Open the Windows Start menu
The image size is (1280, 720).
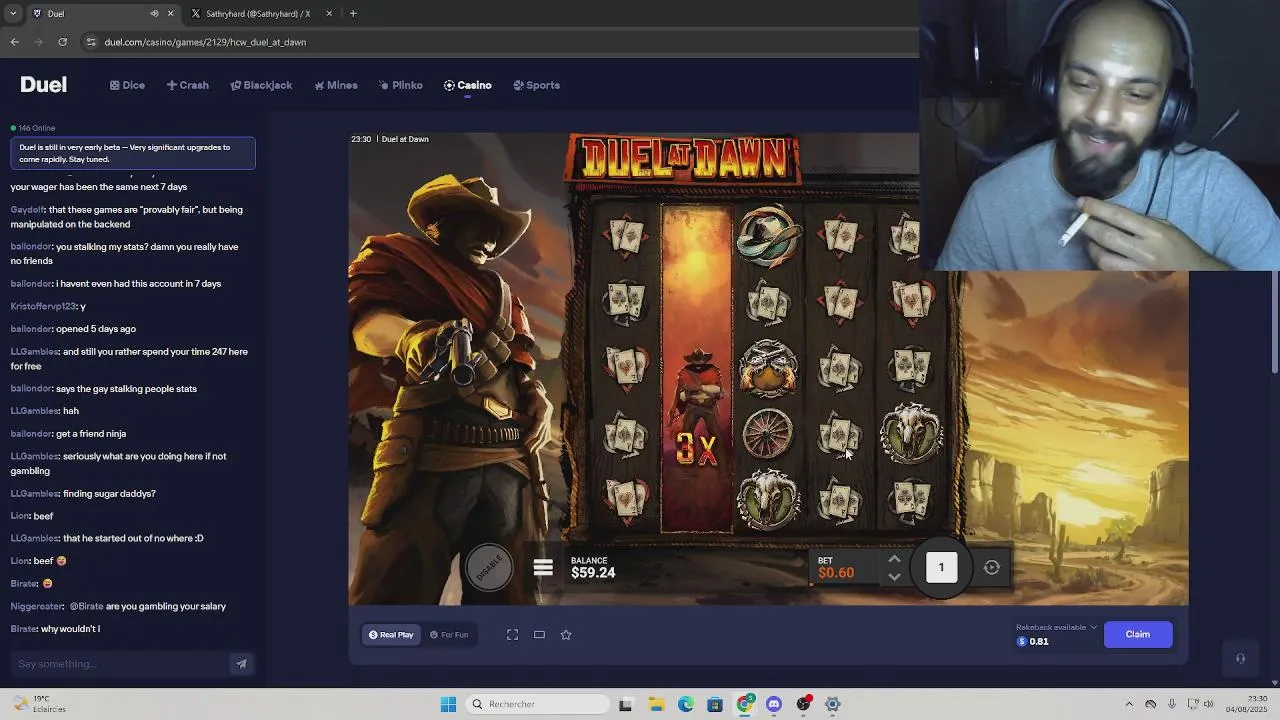tap(448, 704)
